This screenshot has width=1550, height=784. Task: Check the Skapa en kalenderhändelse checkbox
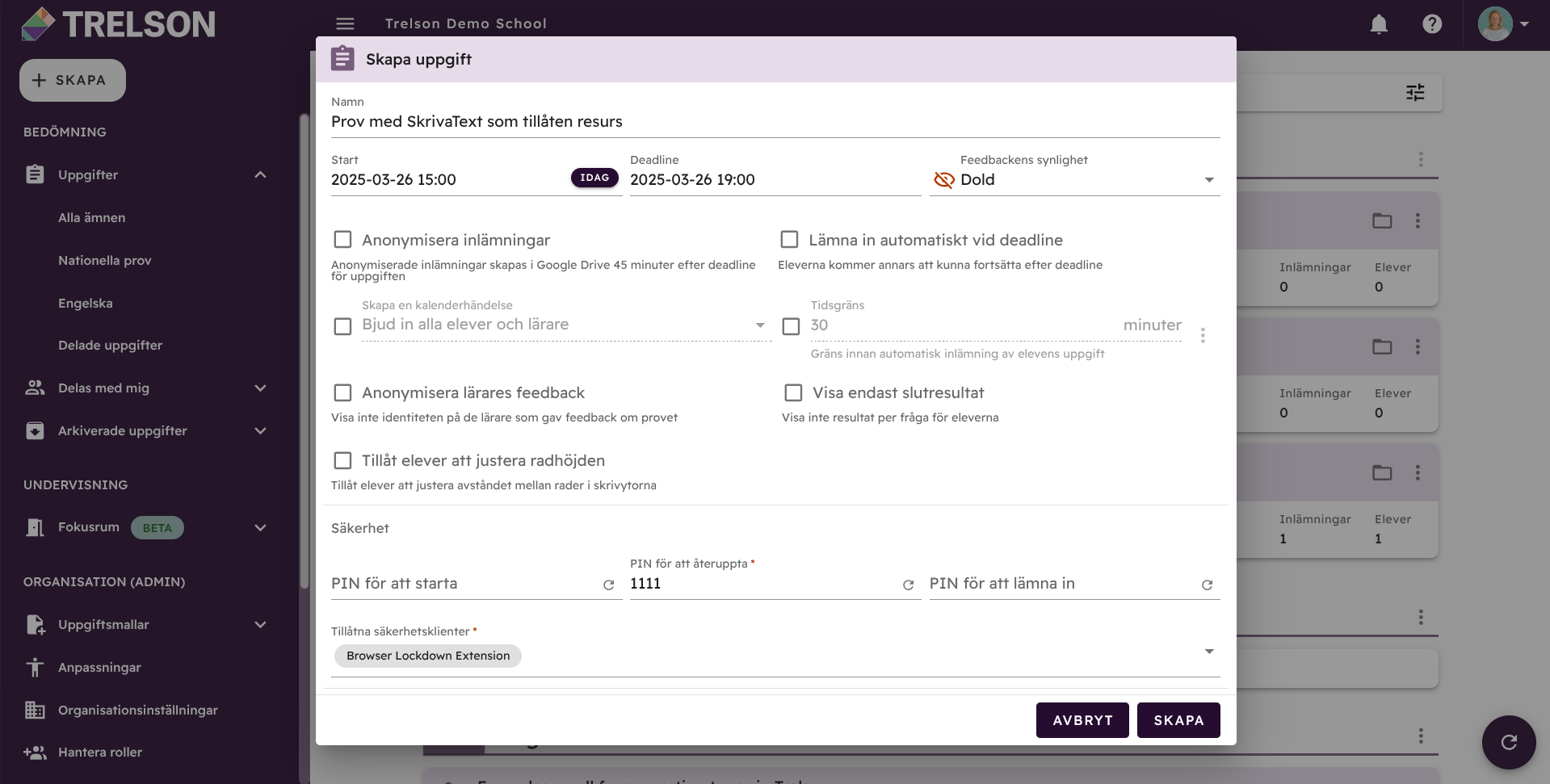[342, 326]
